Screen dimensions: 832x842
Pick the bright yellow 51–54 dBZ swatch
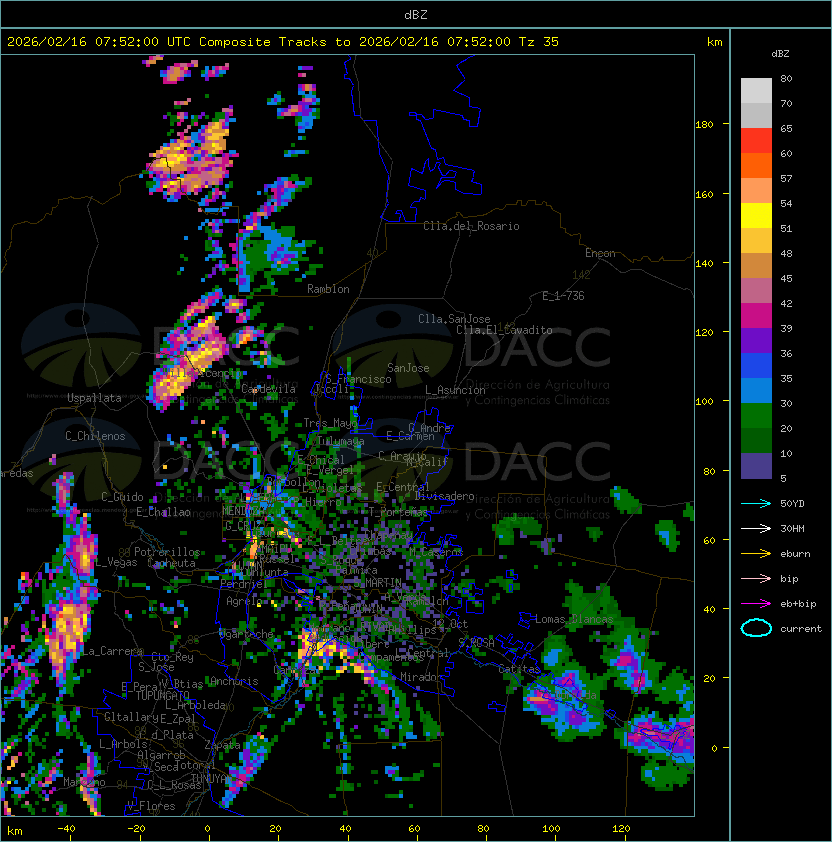tap(756, 215)
